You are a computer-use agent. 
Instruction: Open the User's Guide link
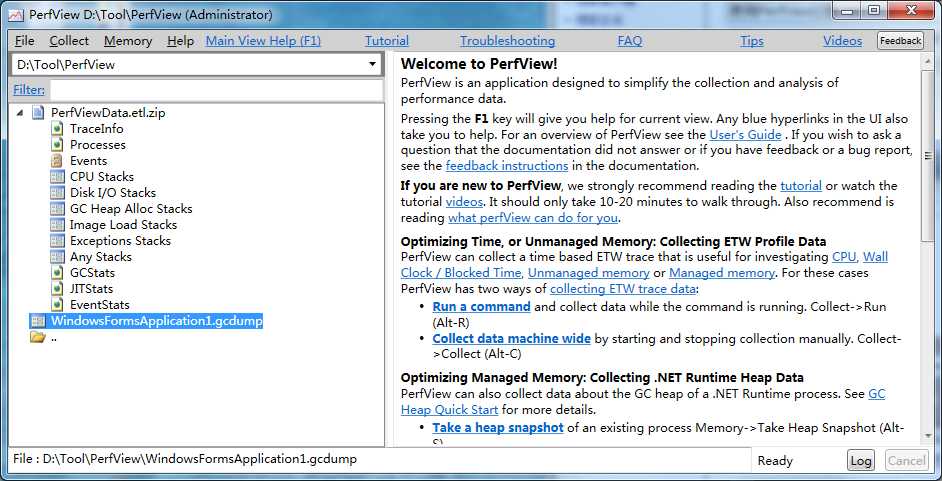(x=746, y=135)
